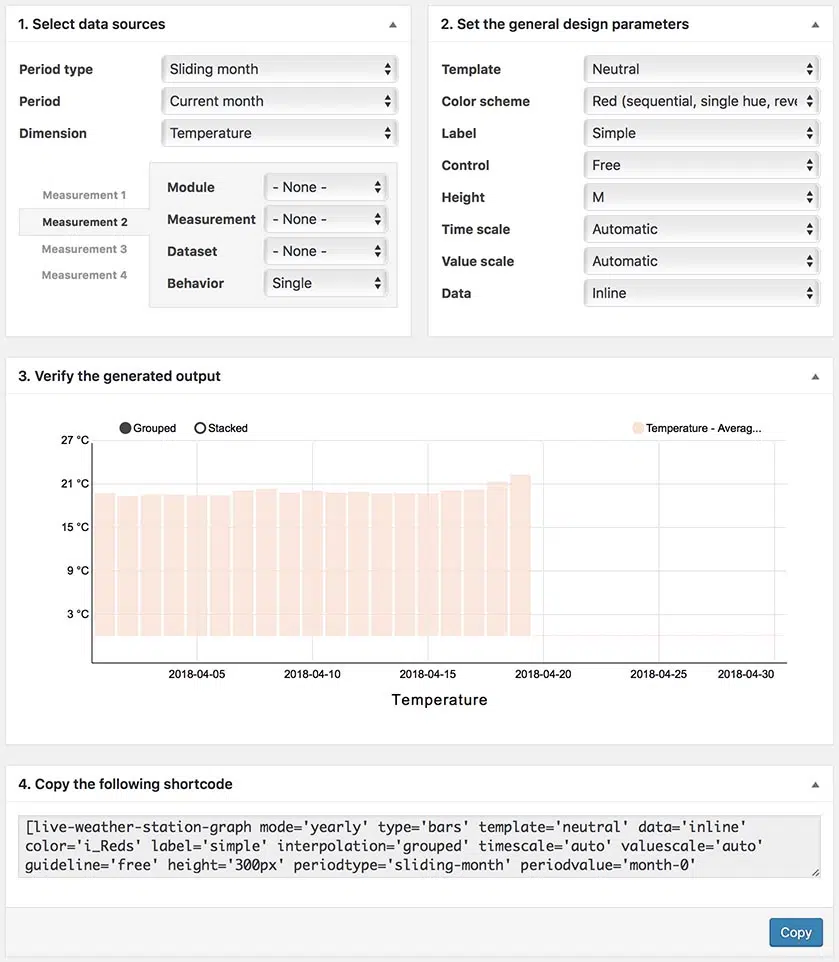Click the 2018-04-30 x-axis date label
This screenshot has width=839, height=962.
[746, 674]
